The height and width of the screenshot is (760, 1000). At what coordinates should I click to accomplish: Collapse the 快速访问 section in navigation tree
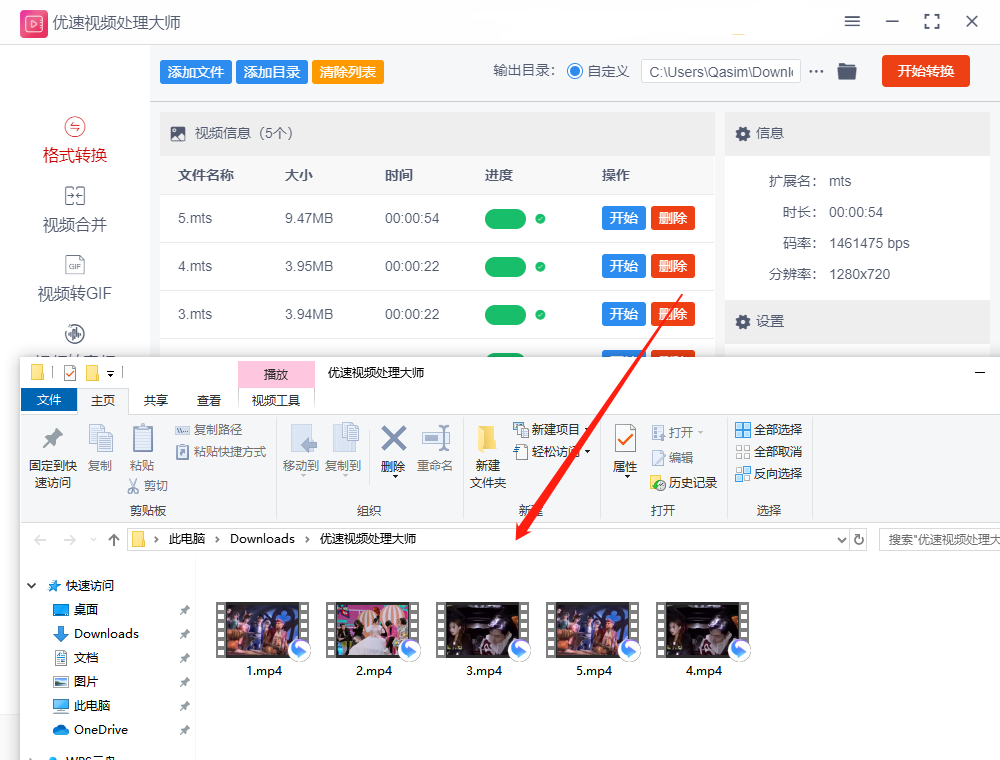(32, 585)
